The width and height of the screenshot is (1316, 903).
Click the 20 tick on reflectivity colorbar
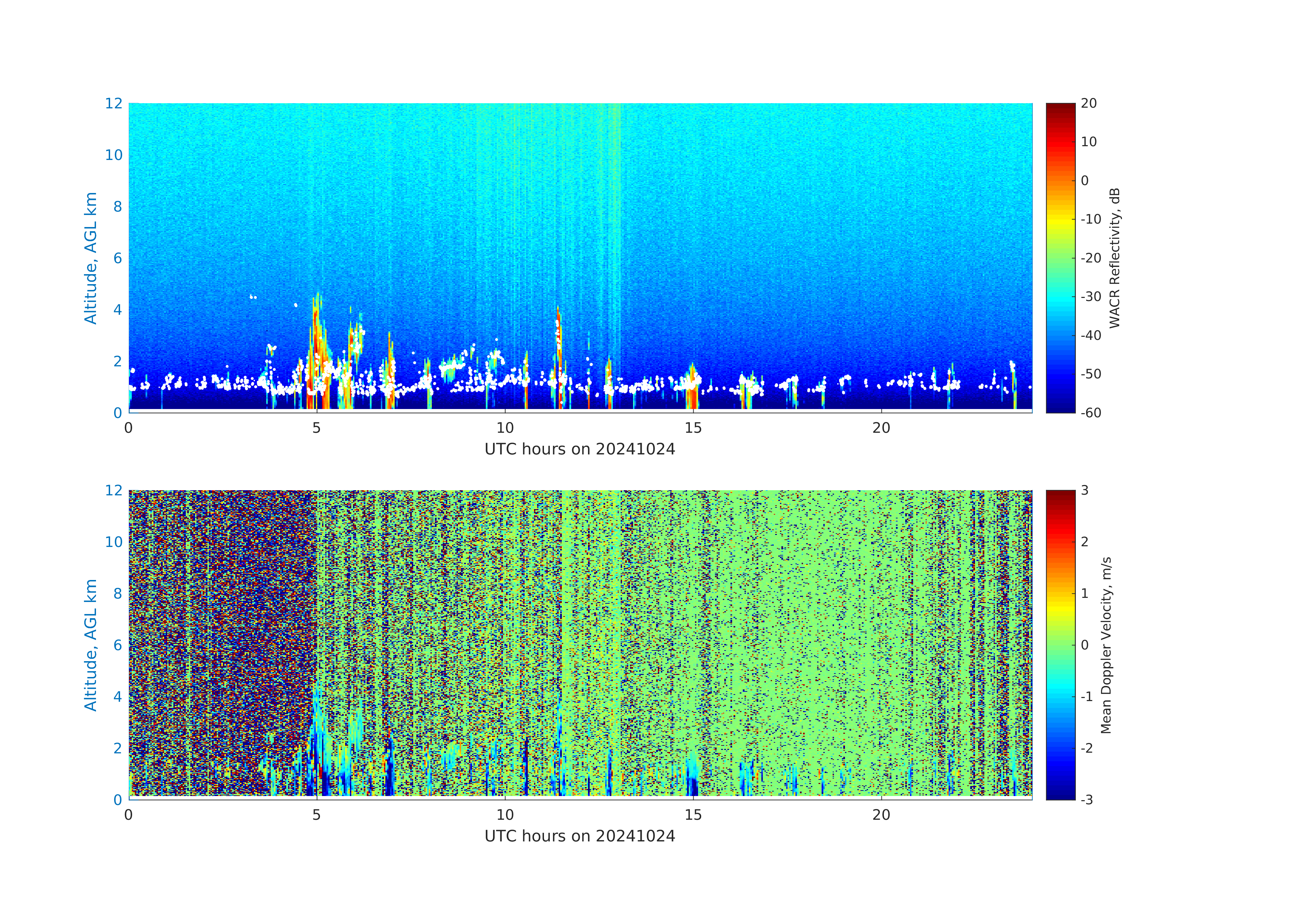[1088, 103]
